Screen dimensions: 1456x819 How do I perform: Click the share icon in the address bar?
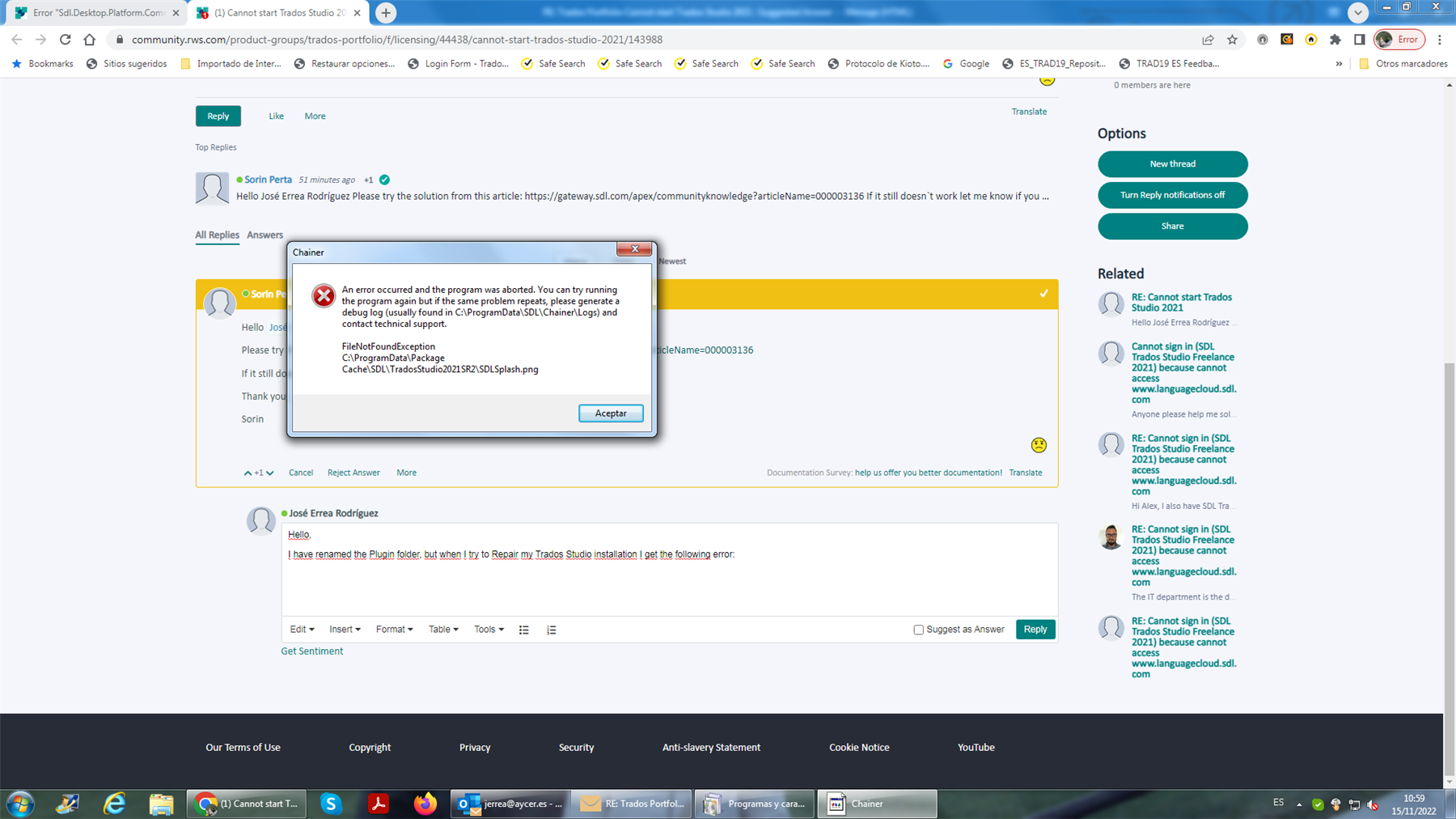[1208, 39]
